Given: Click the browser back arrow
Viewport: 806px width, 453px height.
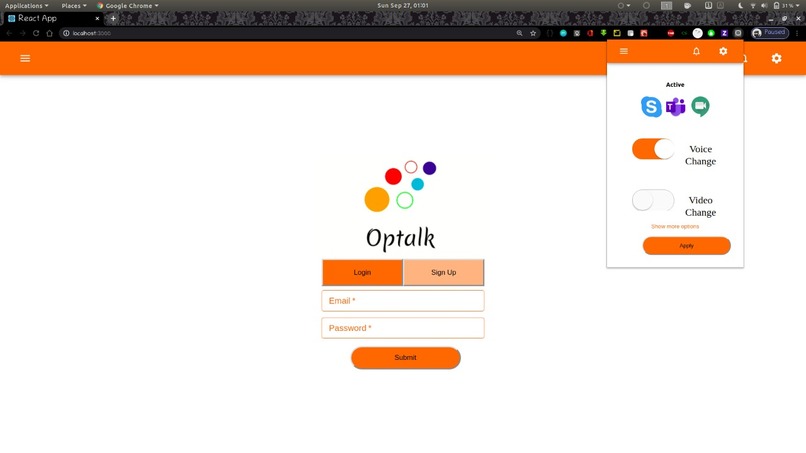Looking at the screenshot, I should point(9,33).
